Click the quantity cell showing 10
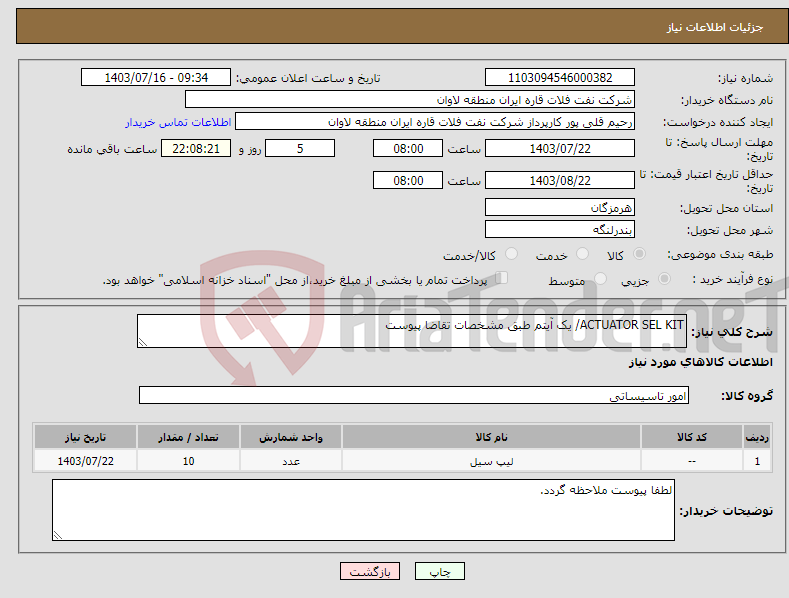This screenshot has width=789, height=598. (188, 461)
